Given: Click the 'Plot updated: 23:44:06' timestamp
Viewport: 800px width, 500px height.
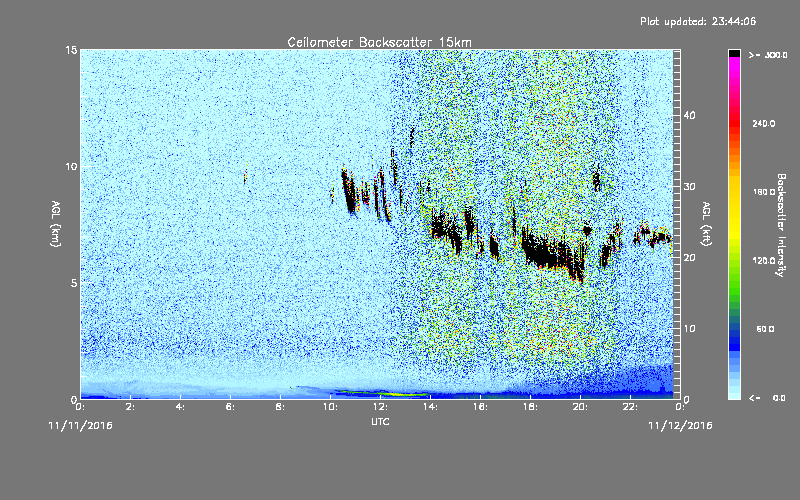Looking at the screenshot, I should pos(698,21).
